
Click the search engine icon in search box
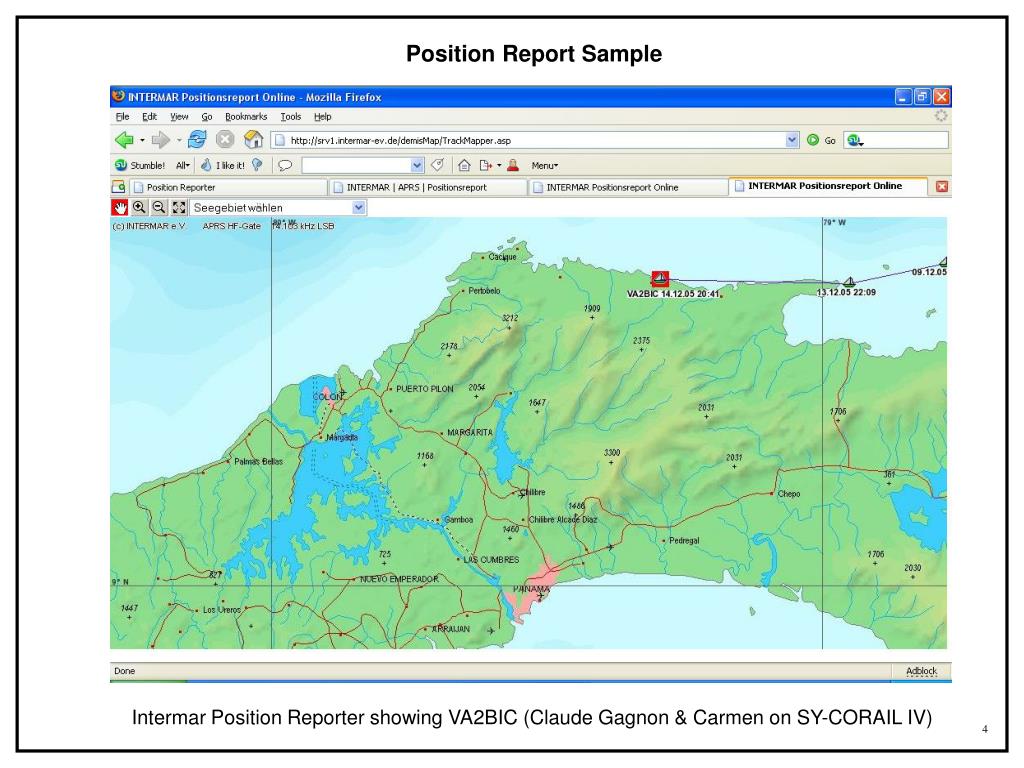[x=853, y=140]
